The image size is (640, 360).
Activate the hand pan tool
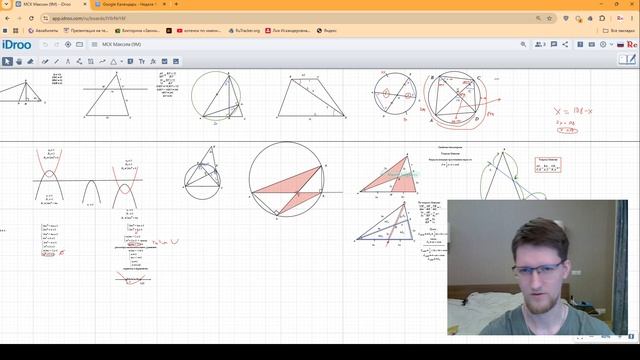(x=19, y=61)
